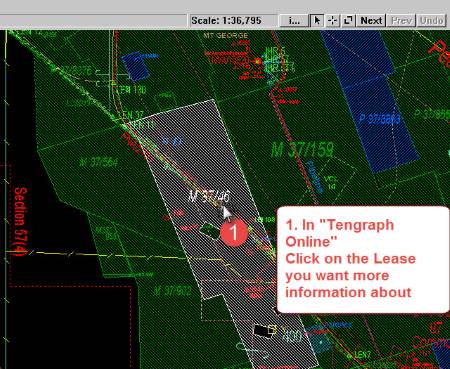This screenshot has width=450, height=369.
Task: Click the blue P 37/8863 tenement
Action: (380, 119)
